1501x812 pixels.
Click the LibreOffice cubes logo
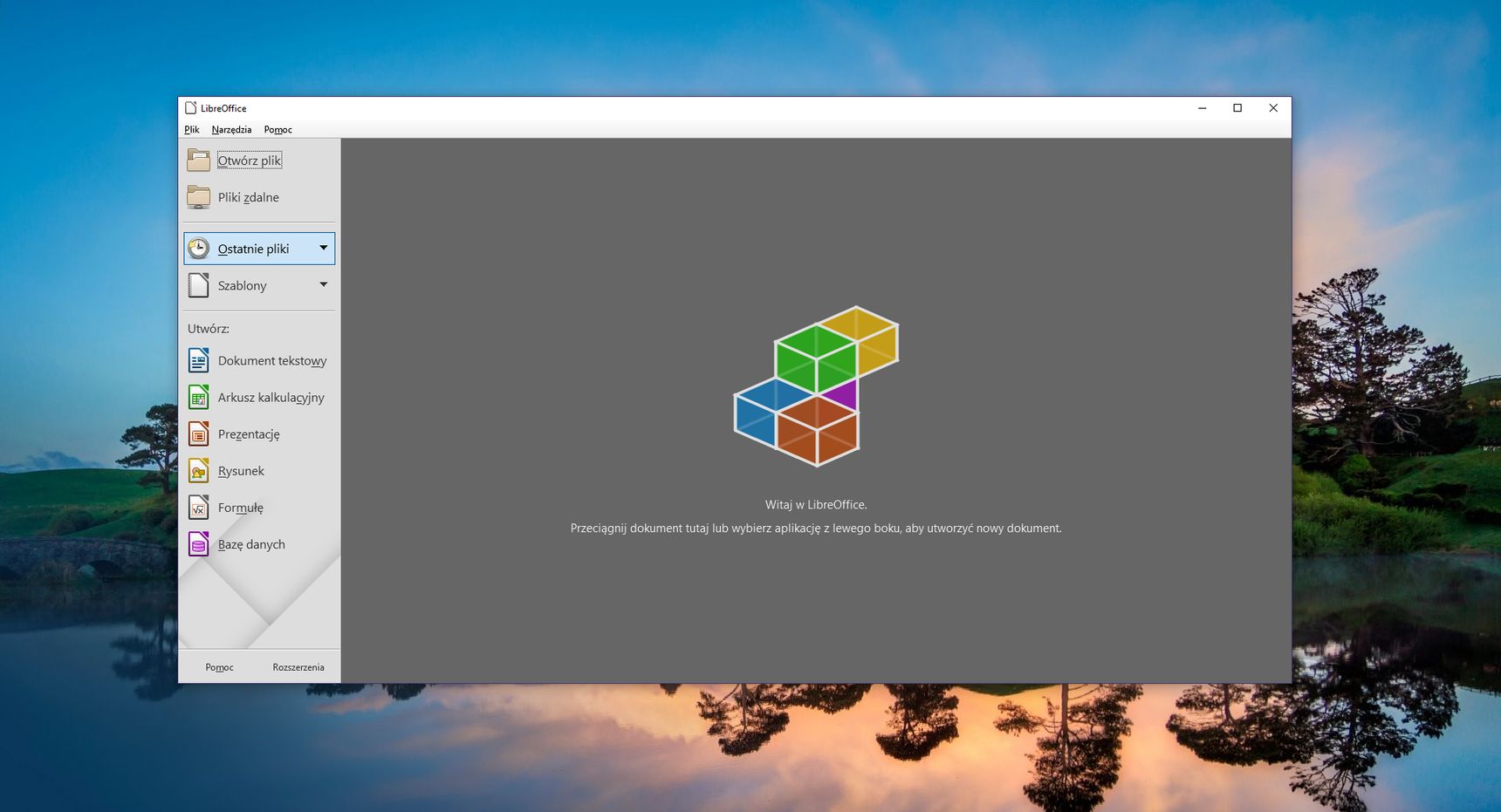coord(817,386)
